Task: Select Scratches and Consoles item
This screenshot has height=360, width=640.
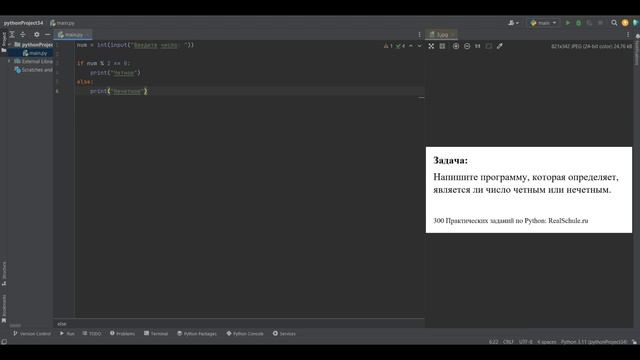Action: pos(33,70)
